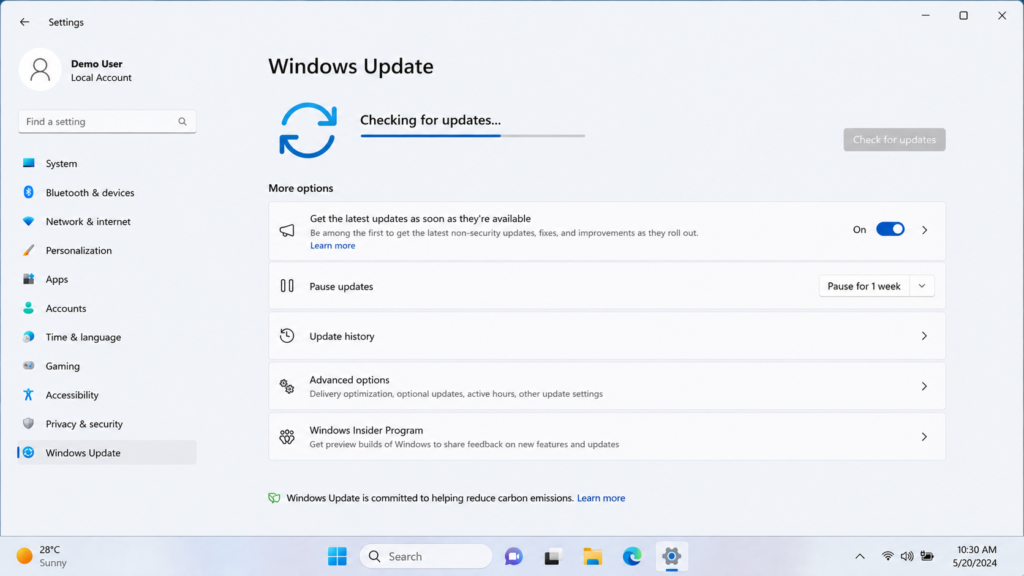Launch Microsoft Edge from taskbar
1024x576 pixels.
pyautogui.click(x=632, y=556)
